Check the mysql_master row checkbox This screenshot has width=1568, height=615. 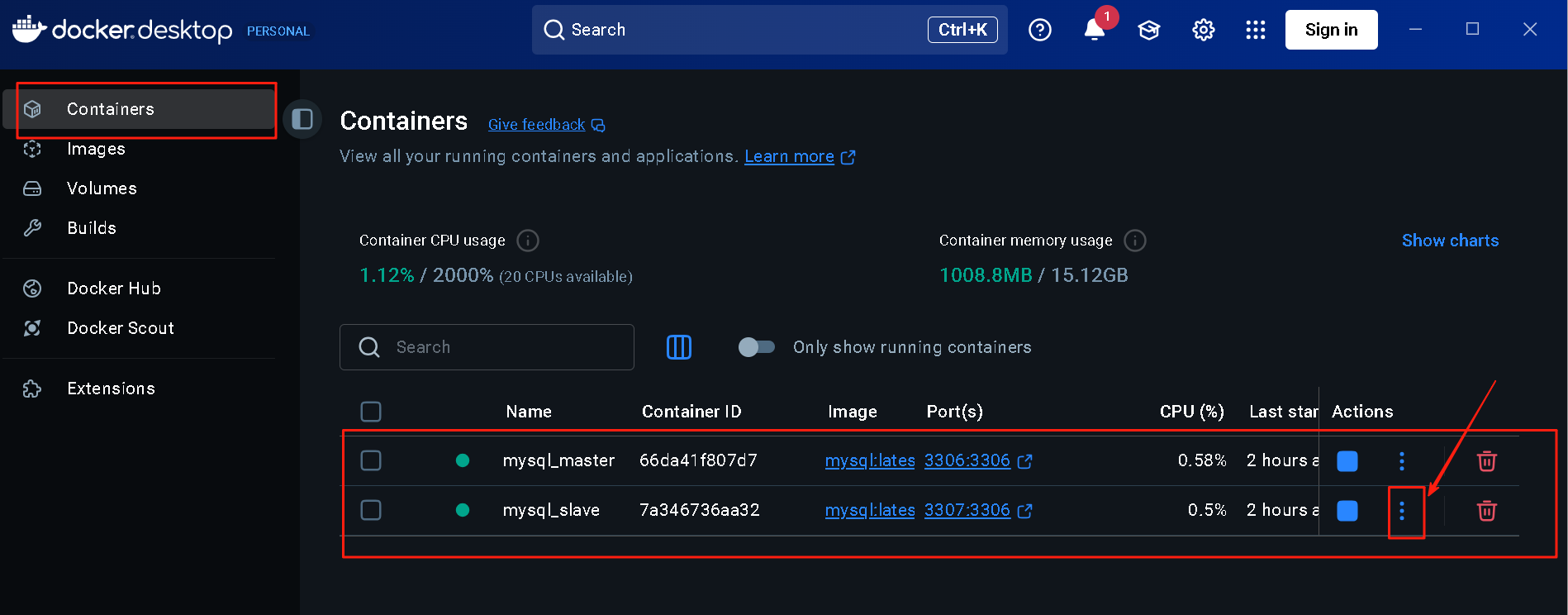(x=371, y=460)
